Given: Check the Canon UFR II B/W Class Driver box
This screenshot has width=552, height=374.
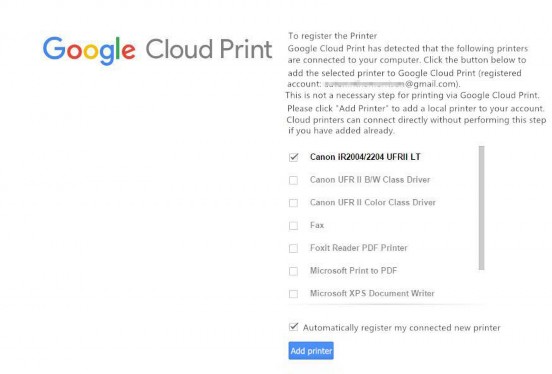Looking at the screenshot, I should pyautogui.click(x=293, y=180).
